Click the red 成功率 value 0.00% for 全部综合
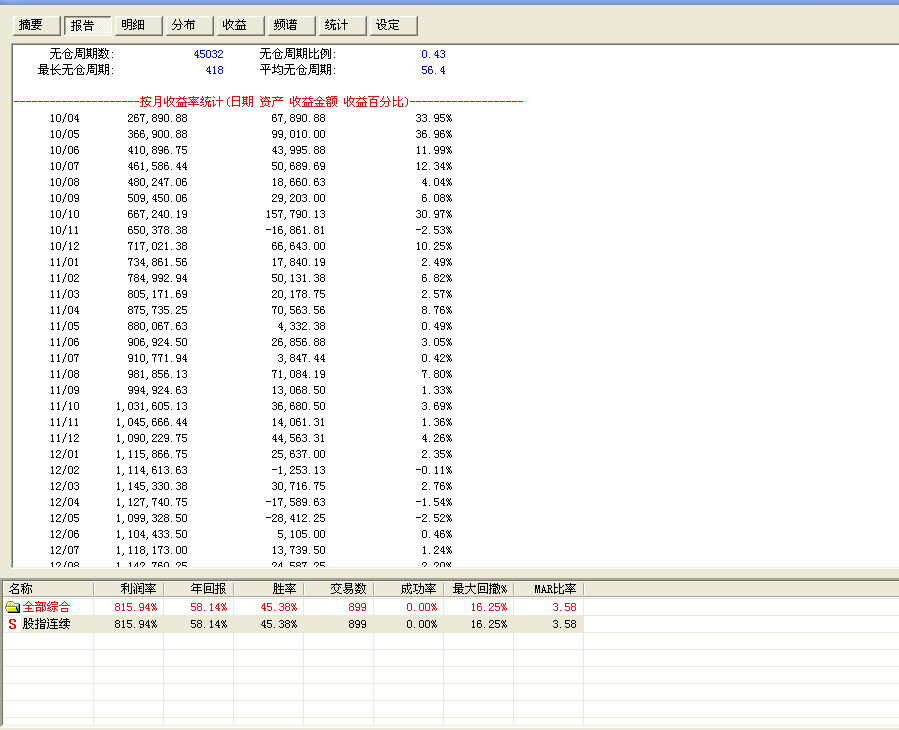The width and height of the screenshot is (899, 730). tap(421, 607)
